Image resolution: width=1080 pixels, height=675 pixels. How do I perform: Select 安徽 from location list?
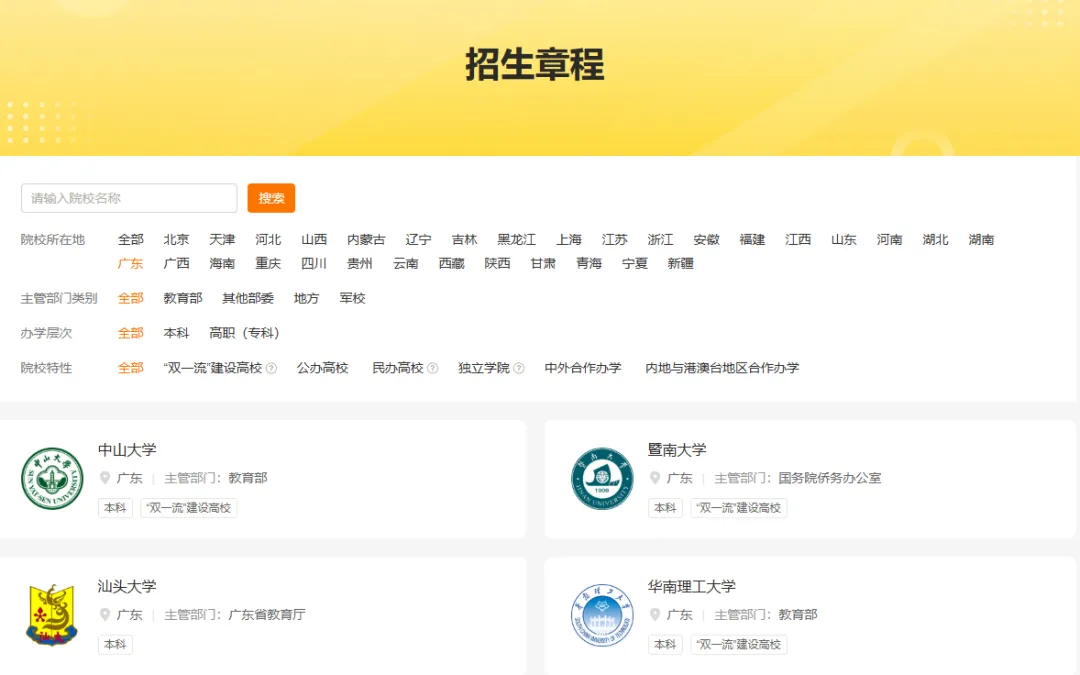pyautogui.click(x=707, y=240)
